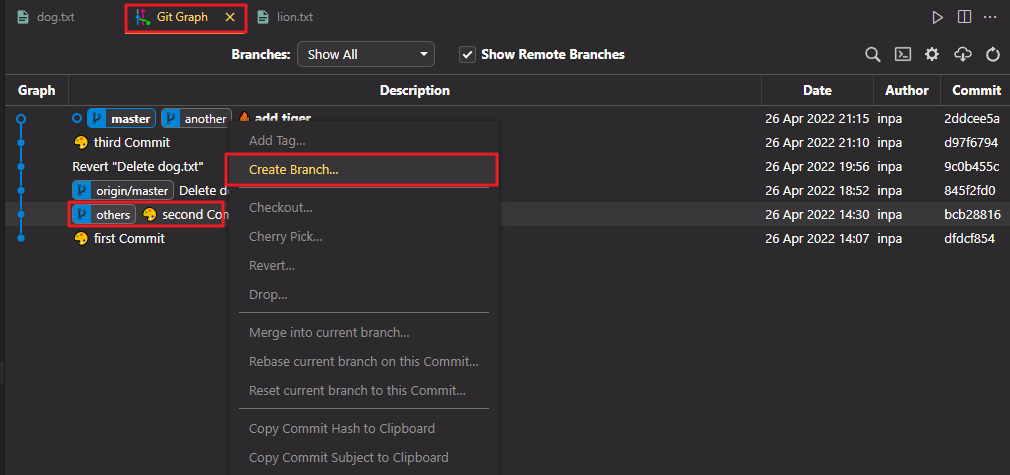1010x475 pixels.
Task: Click commit hash bcb28816
Action: click(973, 215)
